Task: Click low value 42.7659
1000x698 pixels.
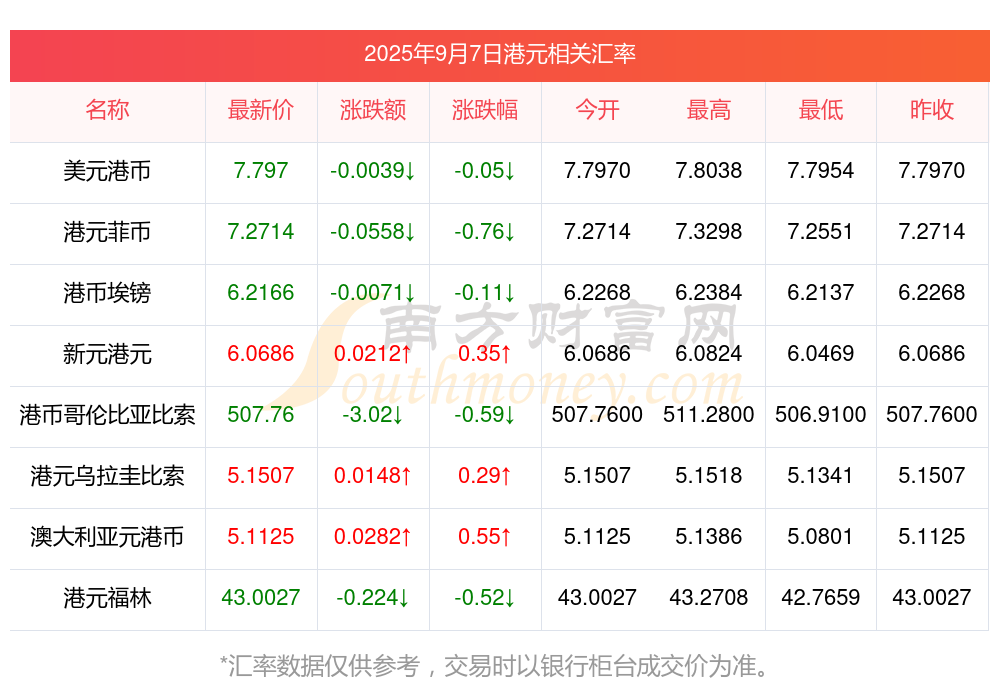Action: [820, 597]
